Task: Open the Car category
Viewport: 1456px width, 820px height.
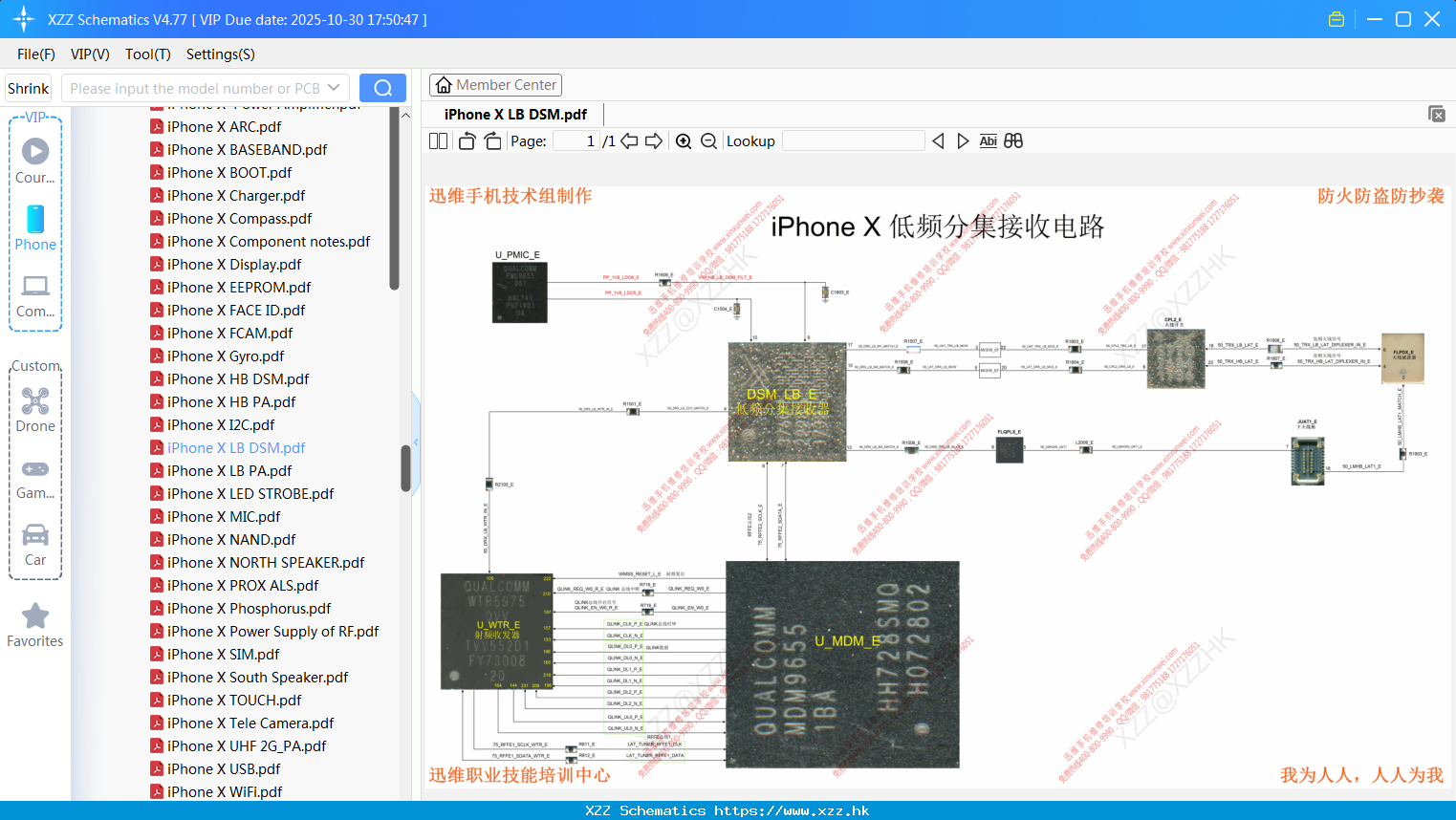Action: point(35,545)
